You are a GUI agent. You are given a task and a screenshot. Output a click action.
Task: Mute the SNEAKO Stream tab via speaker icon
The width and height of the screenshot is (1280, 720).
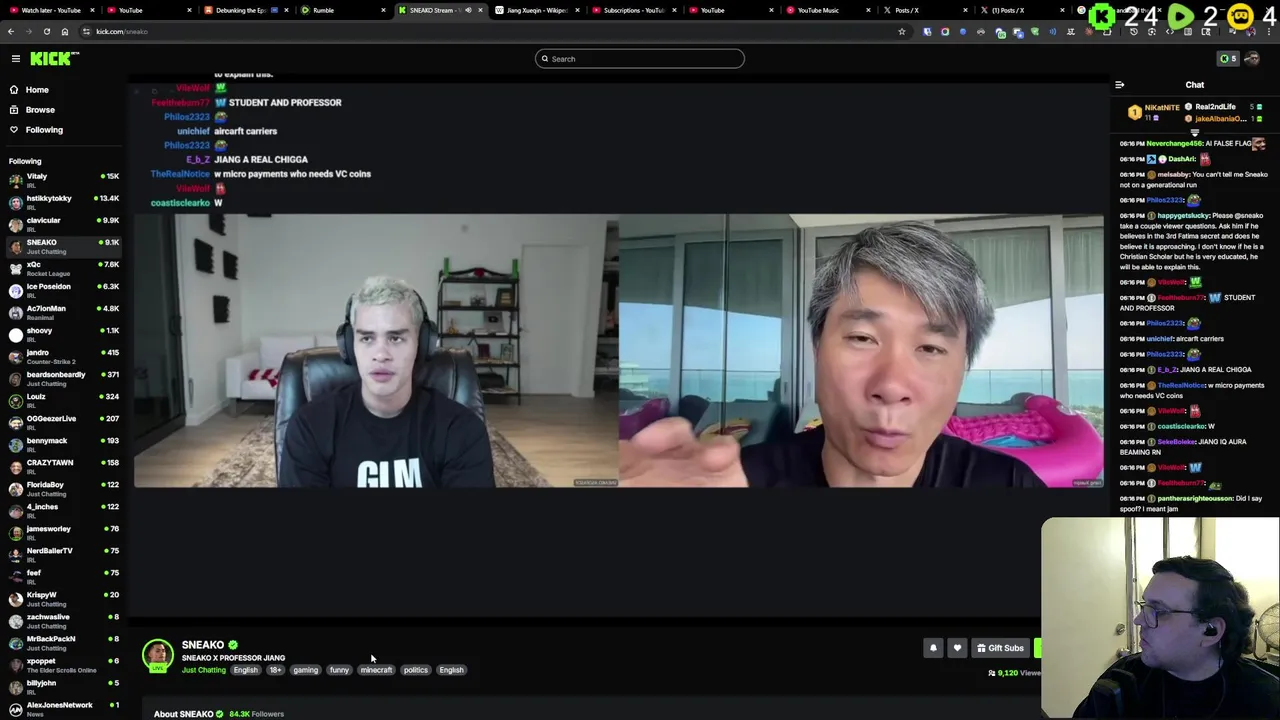point(468,10)
